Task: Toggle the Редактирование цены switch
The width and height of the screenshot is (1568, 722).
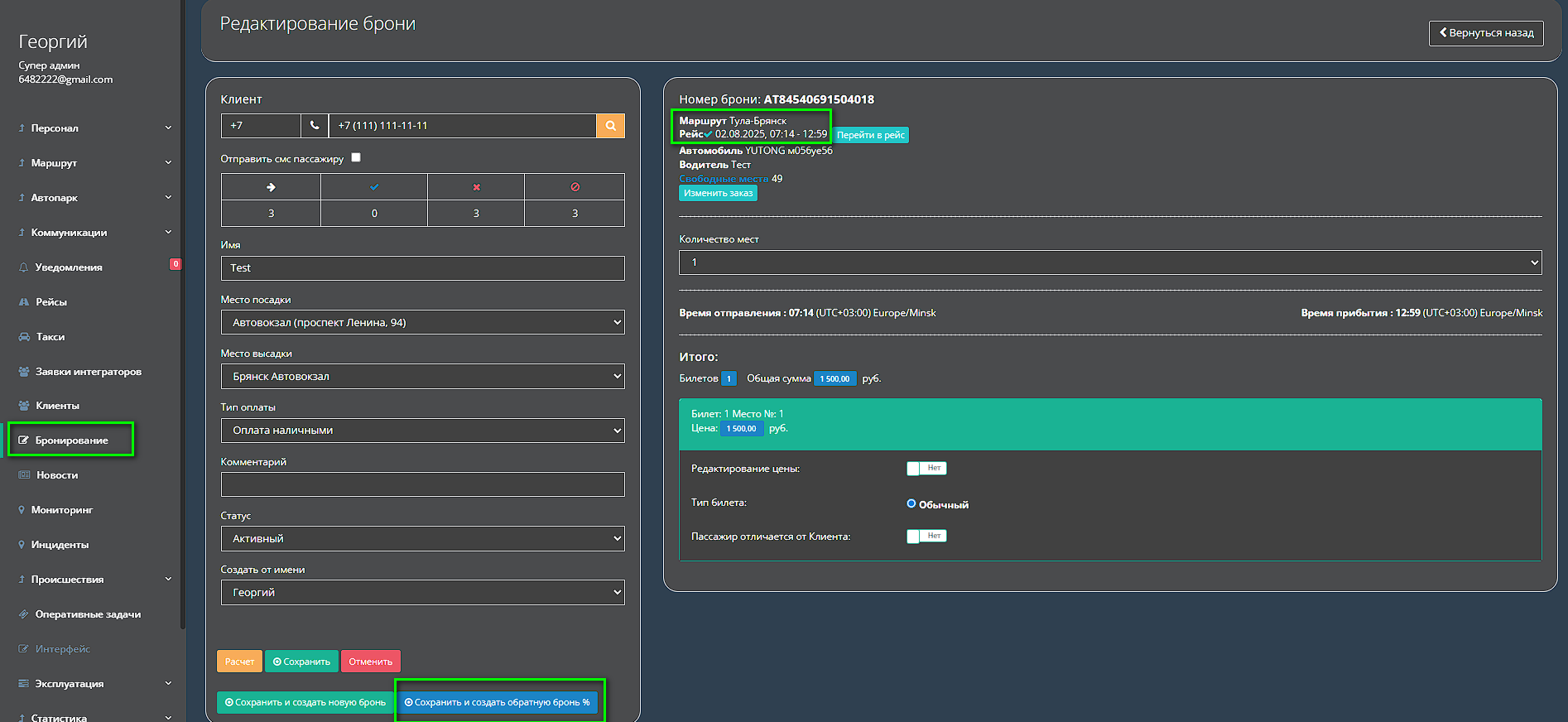Action: pyautogui.click(x=926, y=469)
